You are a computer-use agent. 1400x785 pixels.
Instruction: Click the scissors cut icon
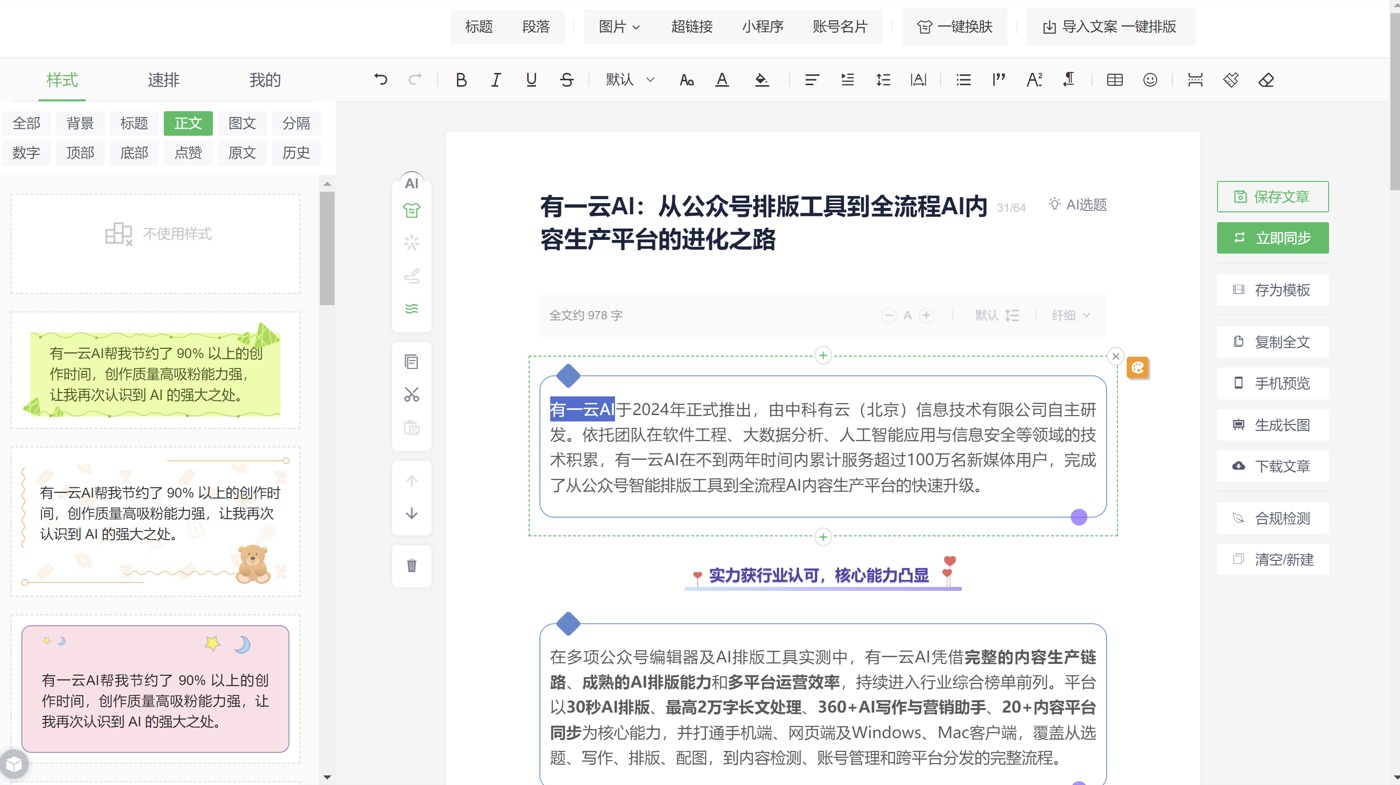(411, 395)
